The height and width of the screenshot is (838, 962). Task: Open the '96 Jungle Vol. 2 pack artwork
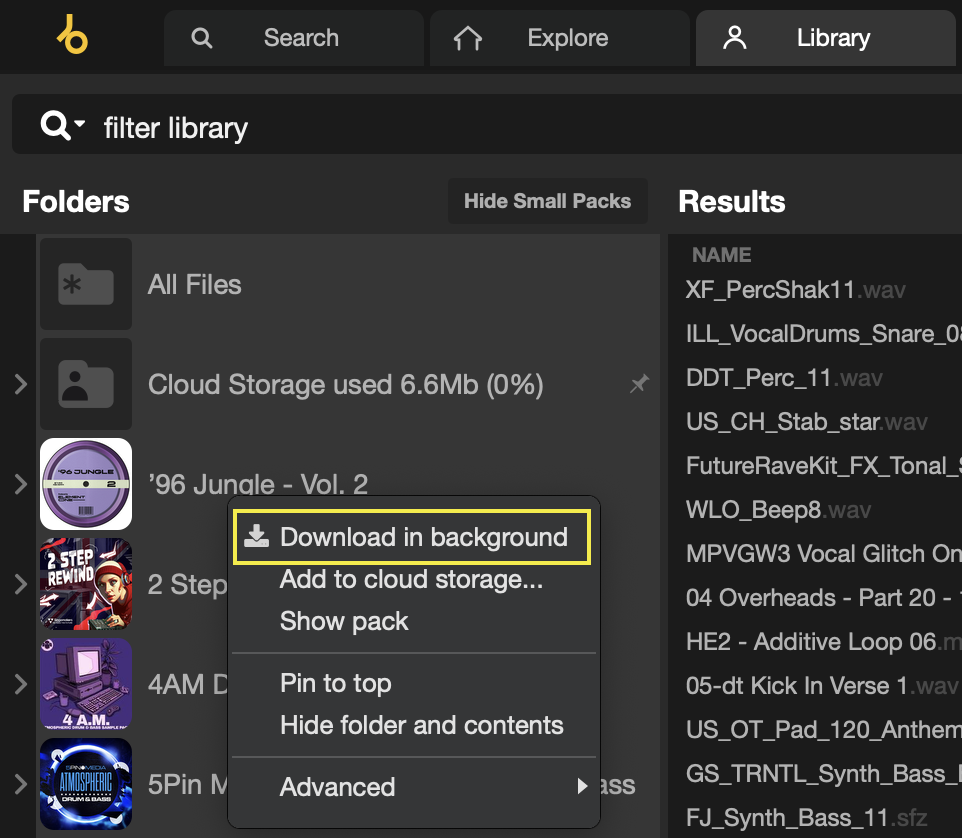coord(86,484)
